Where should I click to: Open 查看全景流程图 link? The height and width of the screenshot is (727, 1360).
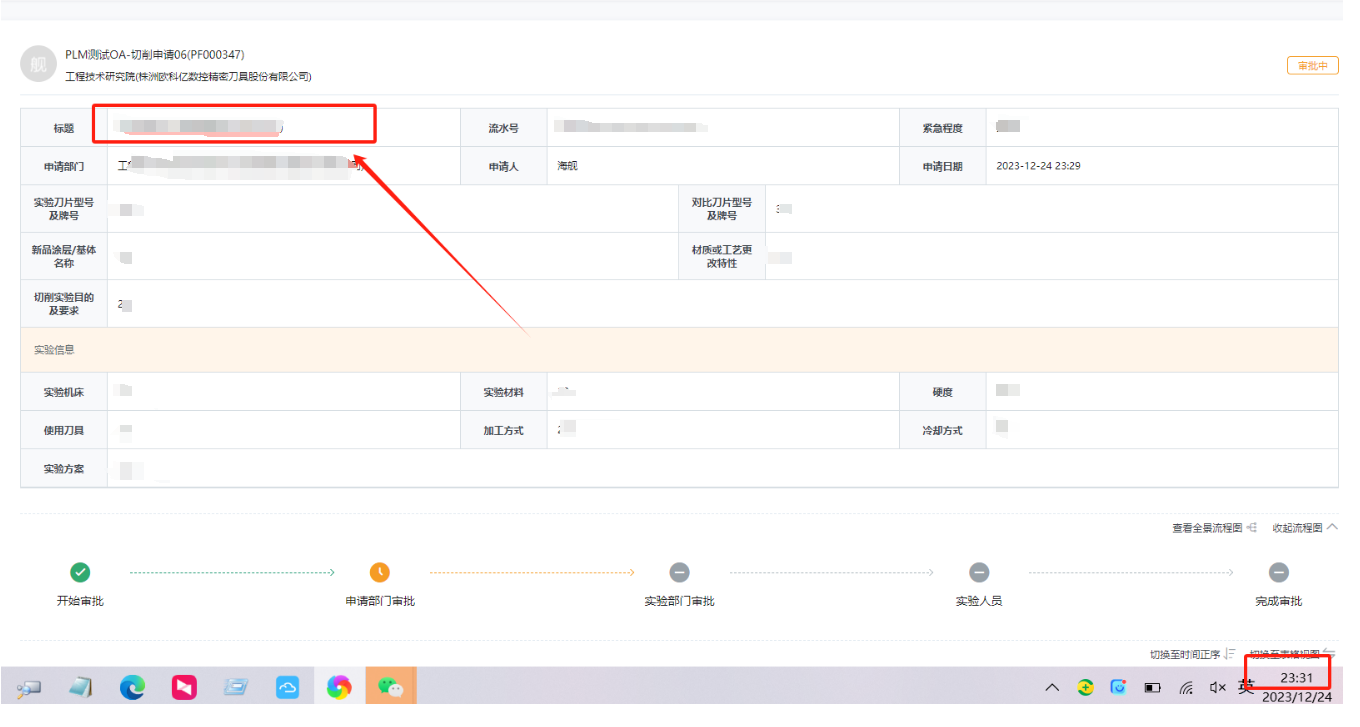pyautogui.click(x=1214, y=527)
